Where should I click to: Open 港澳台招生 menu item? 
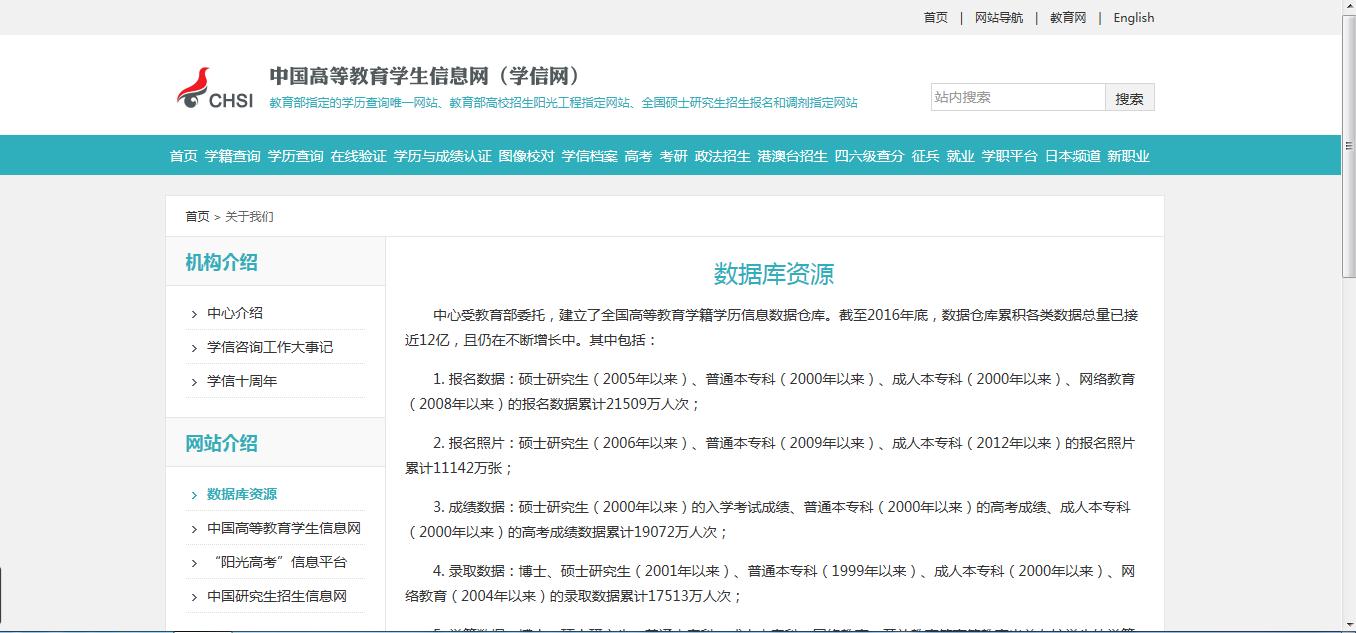(792, 156)
